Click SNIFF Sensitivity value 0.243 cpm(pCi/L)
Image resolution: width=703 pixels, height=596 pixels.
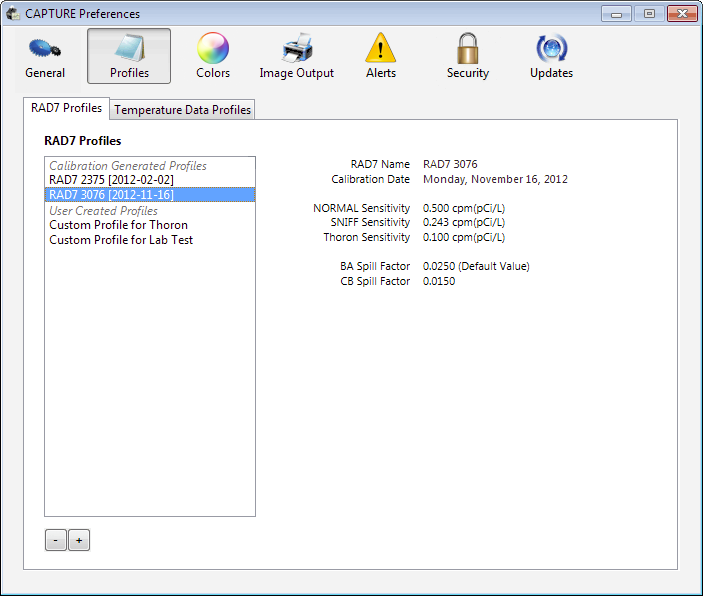[464, 222]
